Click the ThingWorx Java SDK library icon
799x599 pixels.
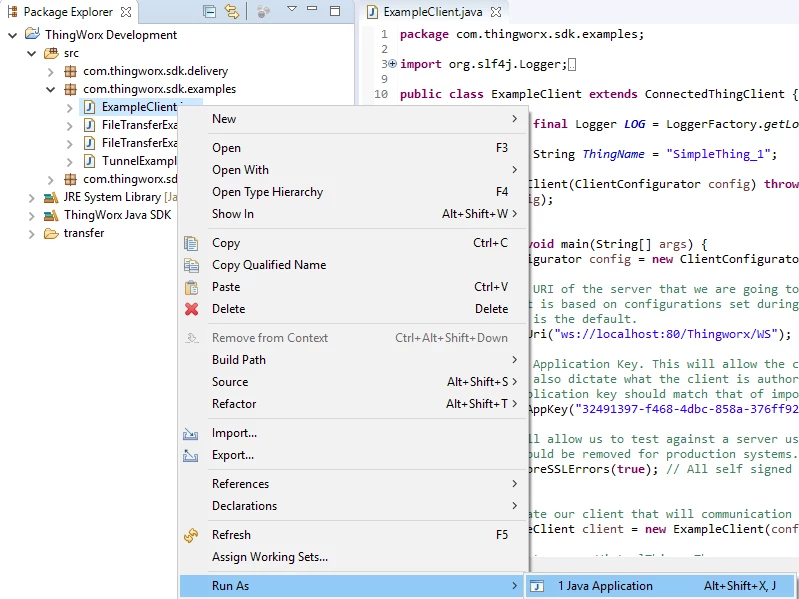click(51, 215)
